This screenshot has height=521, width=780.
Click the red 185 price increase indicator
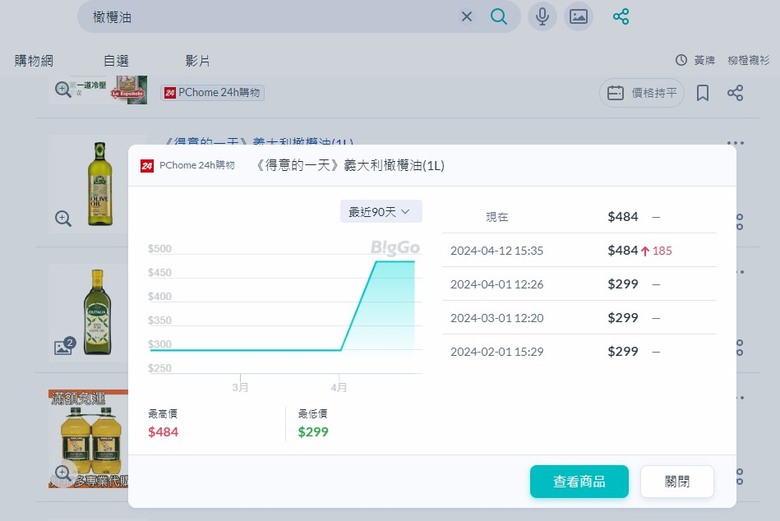tap(657, 251)
